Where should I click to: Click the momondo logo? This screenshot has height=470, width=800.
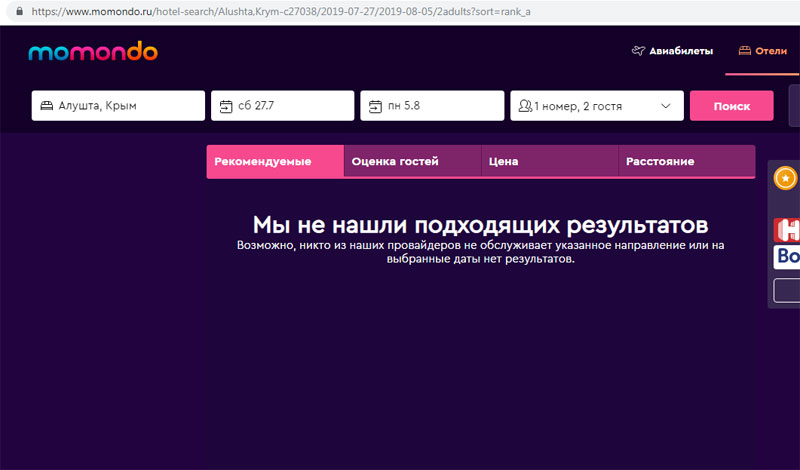[93, 51]
